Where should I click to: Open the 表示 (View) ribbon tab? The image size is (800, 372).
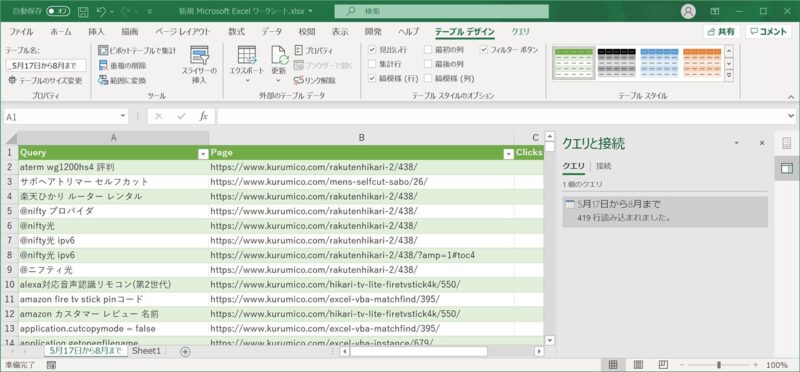pos(340,32)
